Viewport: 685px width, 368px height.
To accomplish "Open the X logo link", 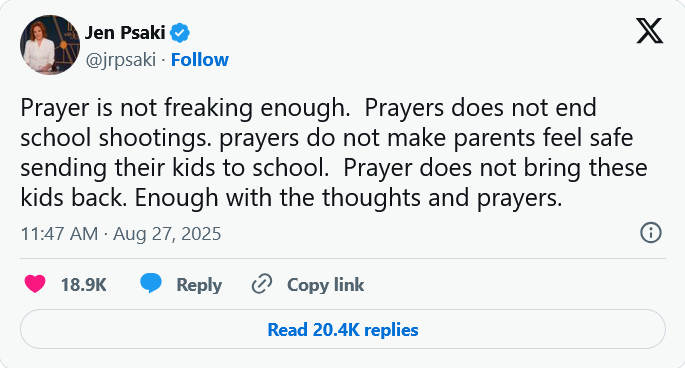I will point(649,31).
